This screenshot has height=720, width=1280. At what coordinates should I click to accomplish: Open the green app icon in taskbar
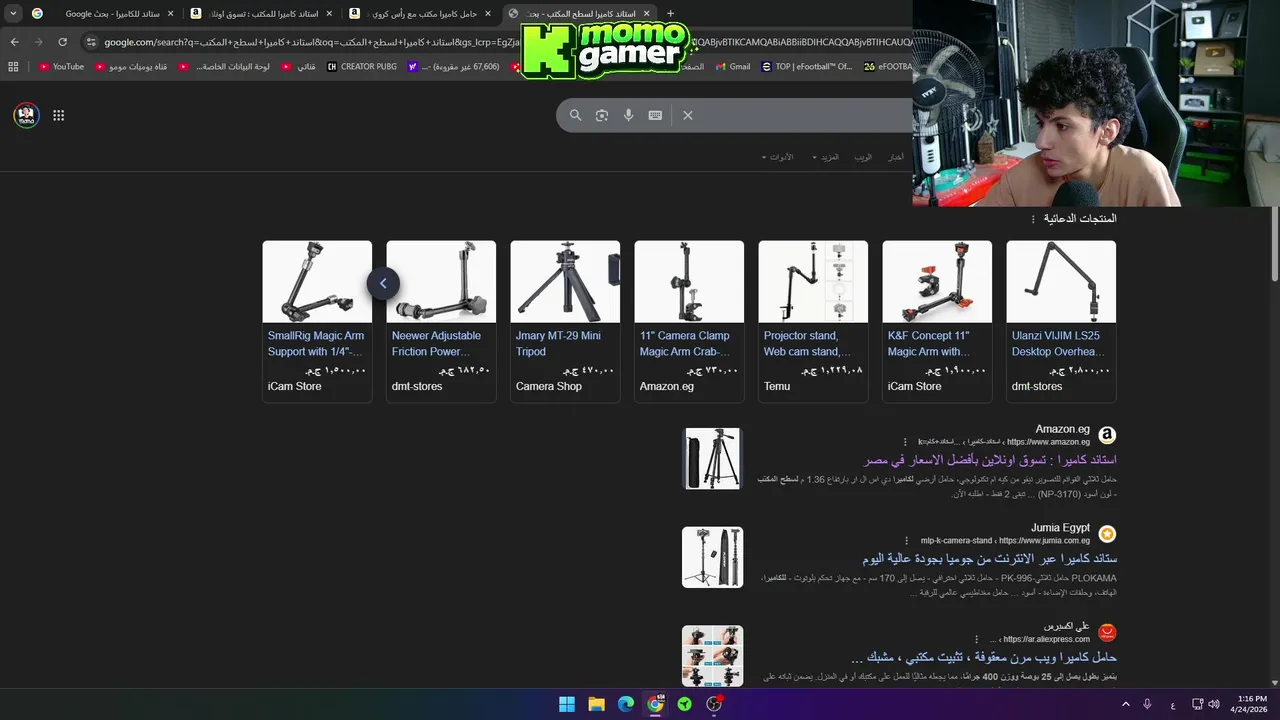685,704
